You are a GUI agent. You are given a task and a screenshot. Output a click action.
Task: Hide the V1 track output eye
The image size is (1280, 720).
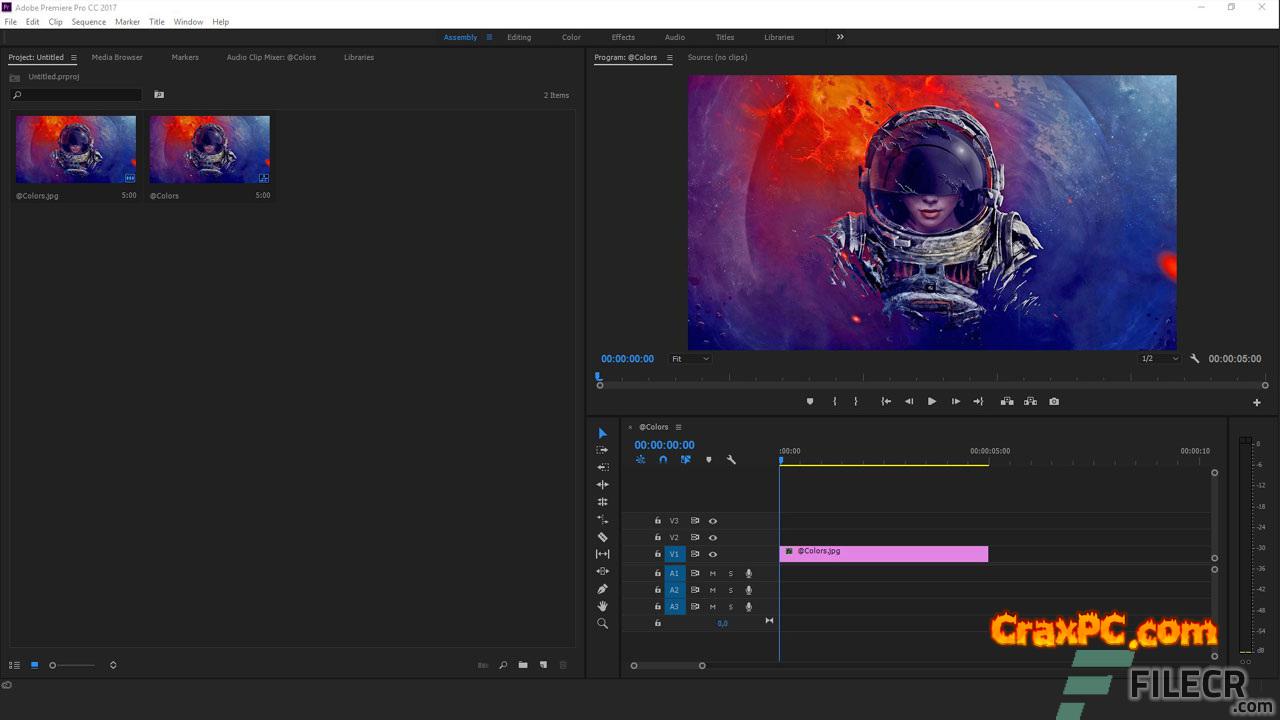(713, 554)
